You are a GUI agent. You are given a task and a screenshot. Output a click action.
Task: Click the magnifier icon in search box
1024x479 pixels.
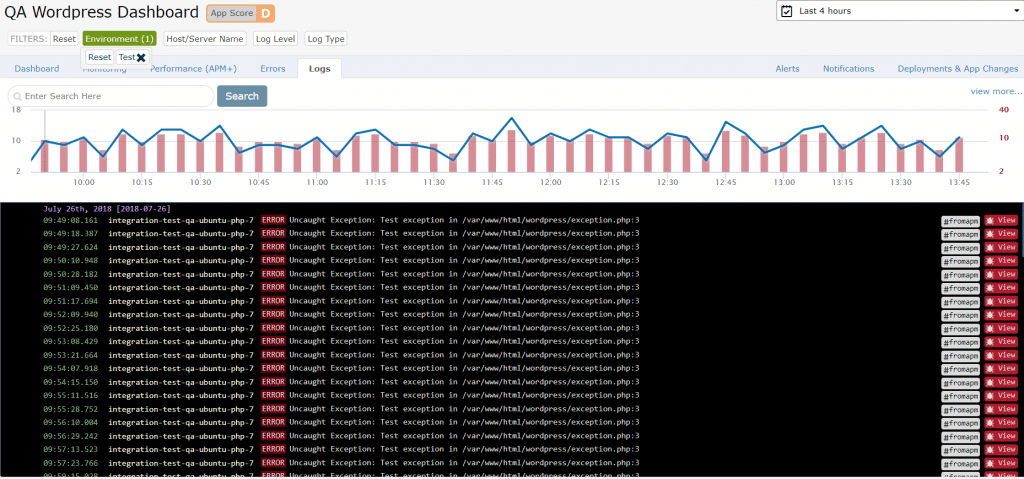click(x=18, y=97)
